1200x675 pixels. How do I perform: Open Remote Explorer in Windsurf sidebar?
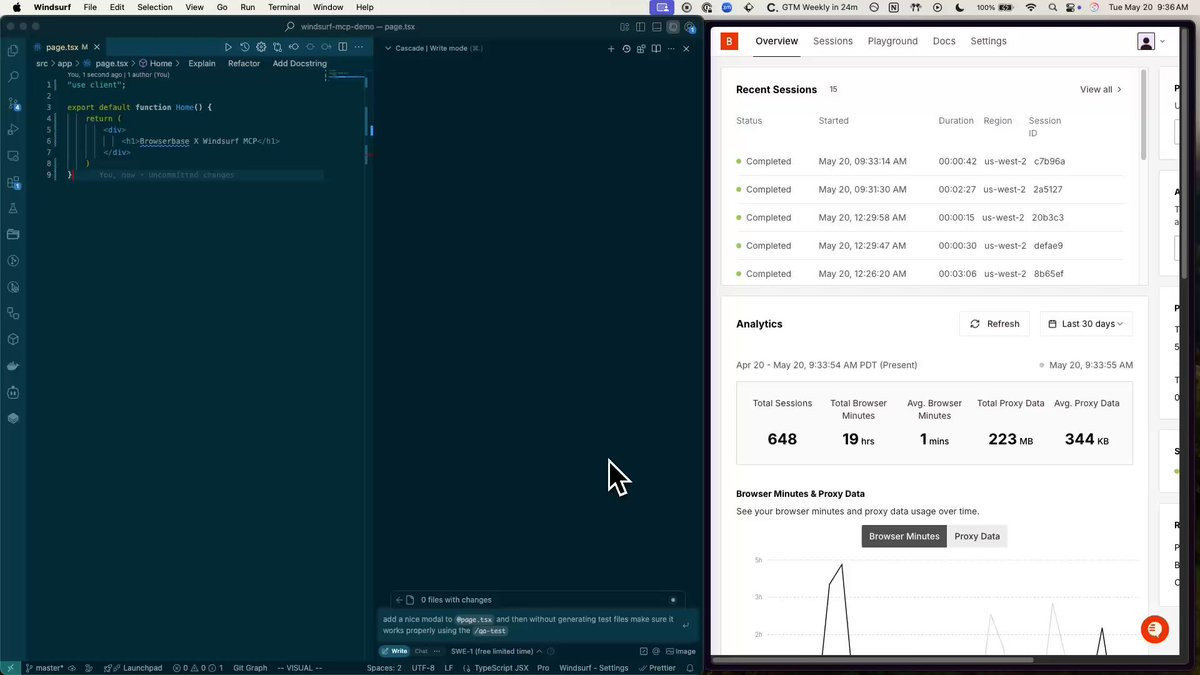pyautogui.click(x=13, y=156)
